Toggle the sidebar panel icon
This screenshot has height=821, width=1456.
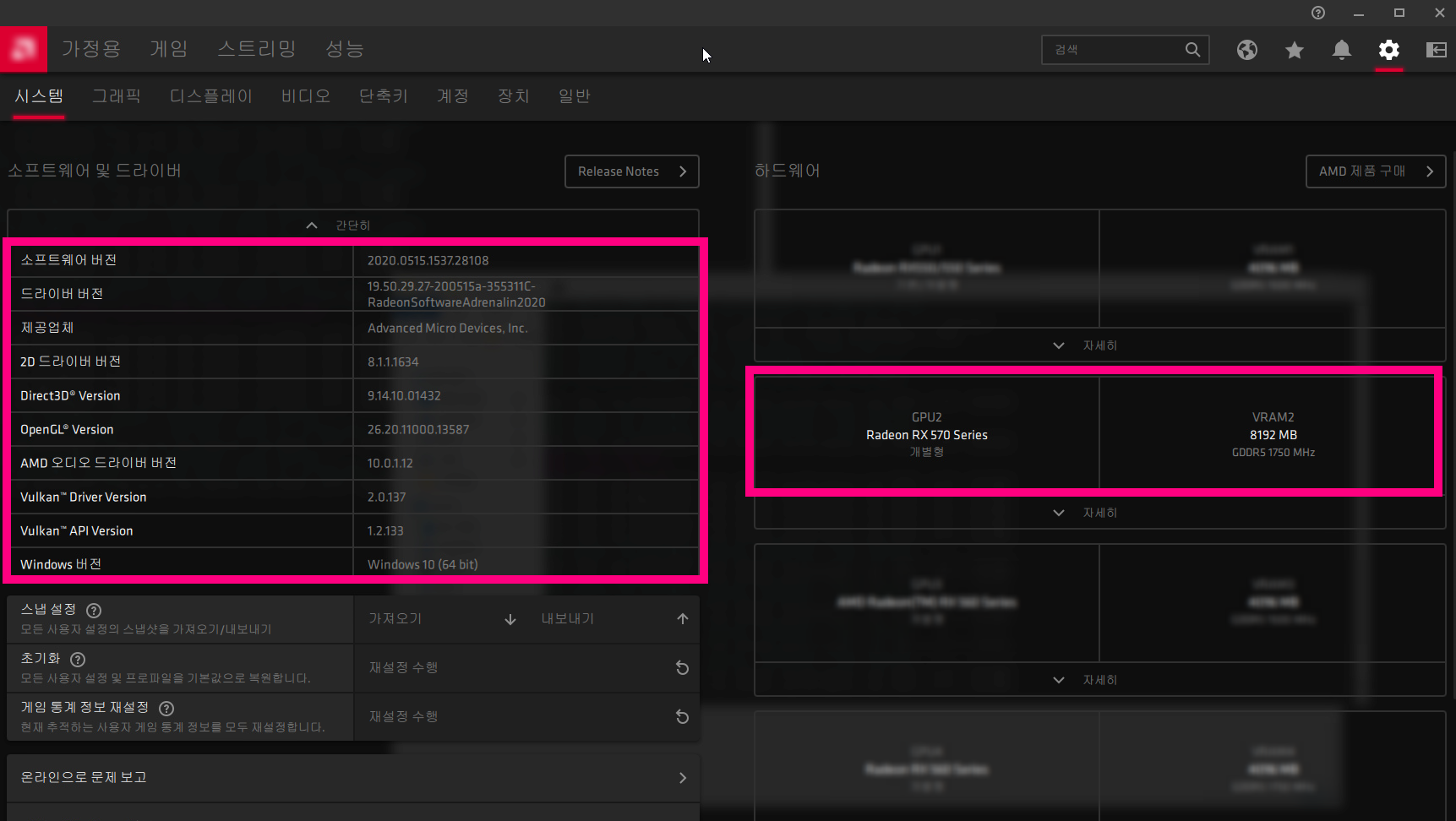click(1437, 50)
